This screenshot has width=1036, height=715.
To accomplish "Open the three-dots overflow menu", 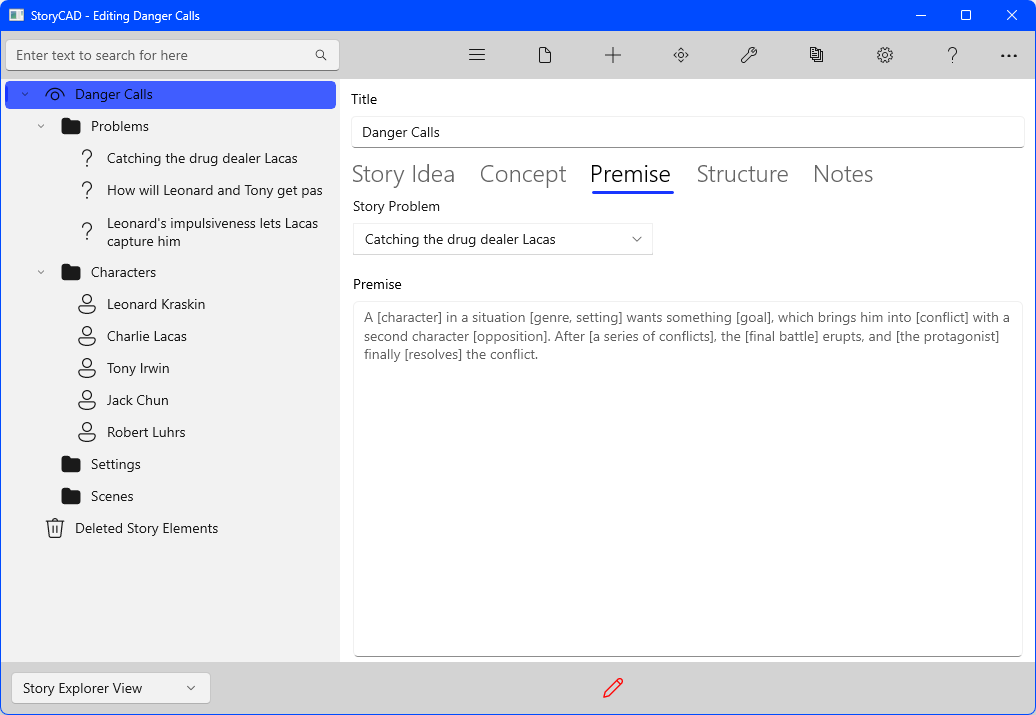I will click(x=1009, y=55).
